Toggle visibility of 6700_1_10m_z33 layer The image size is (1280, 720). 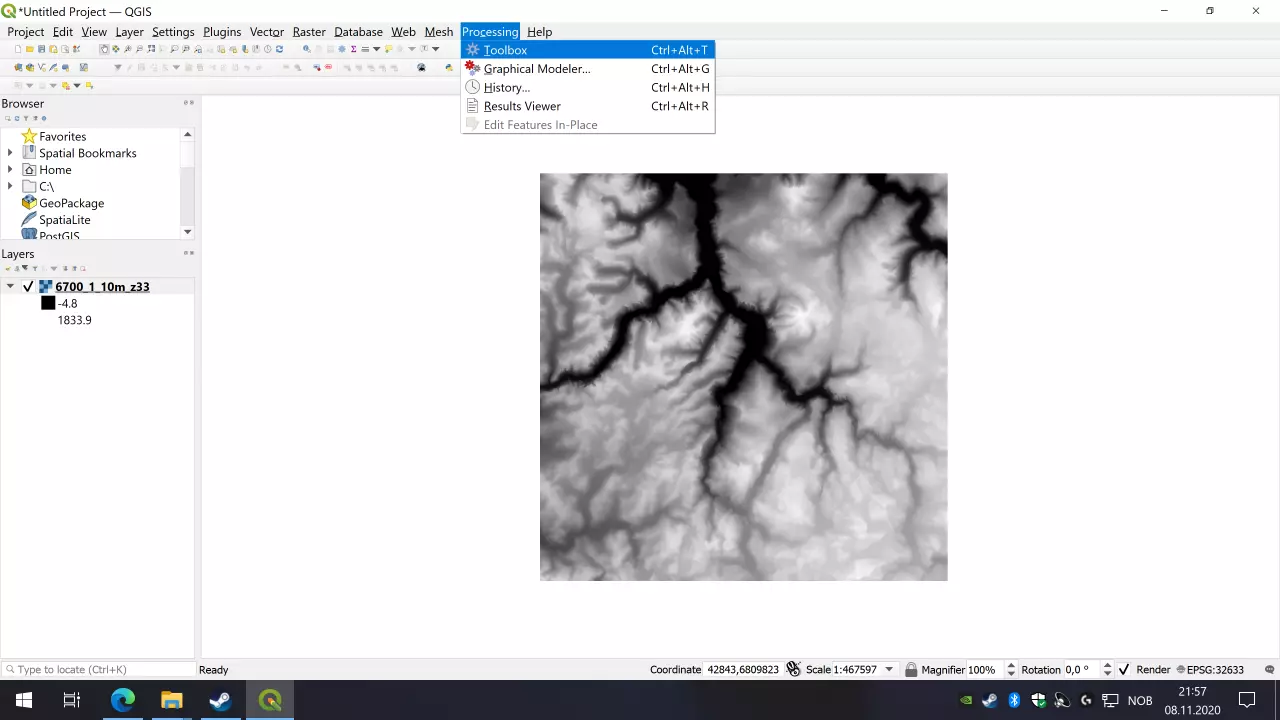tap(28, 287)
